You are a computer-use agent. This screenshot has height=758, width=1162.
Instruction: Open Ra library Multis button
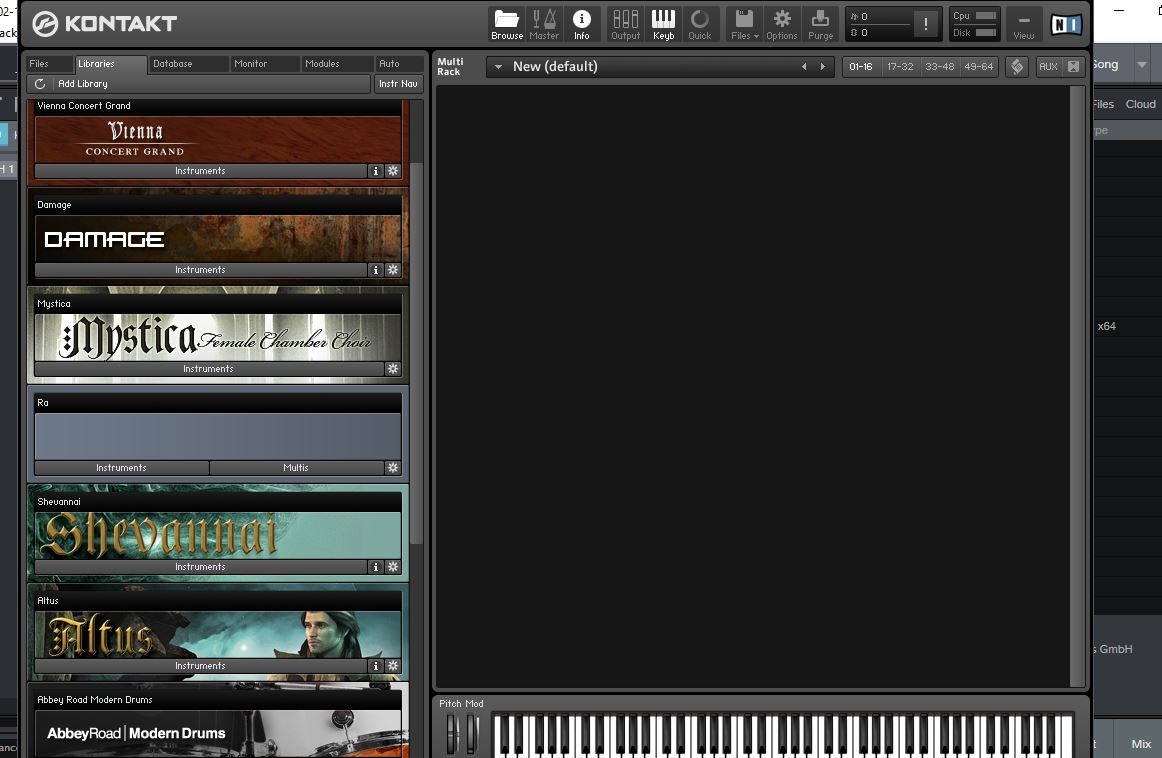296,468
